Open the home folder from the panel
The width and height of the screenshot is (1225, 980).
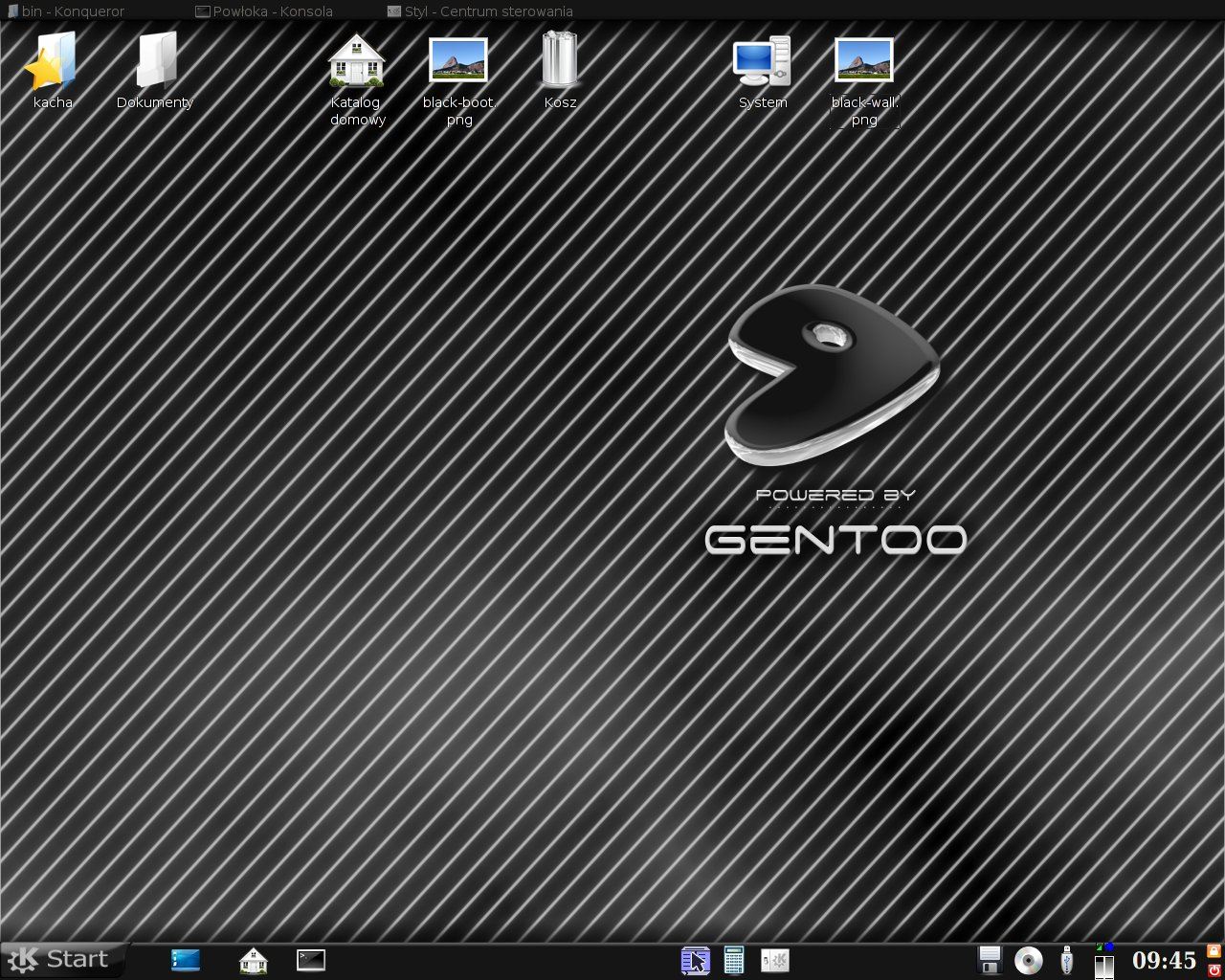click(x=254, y=960)
